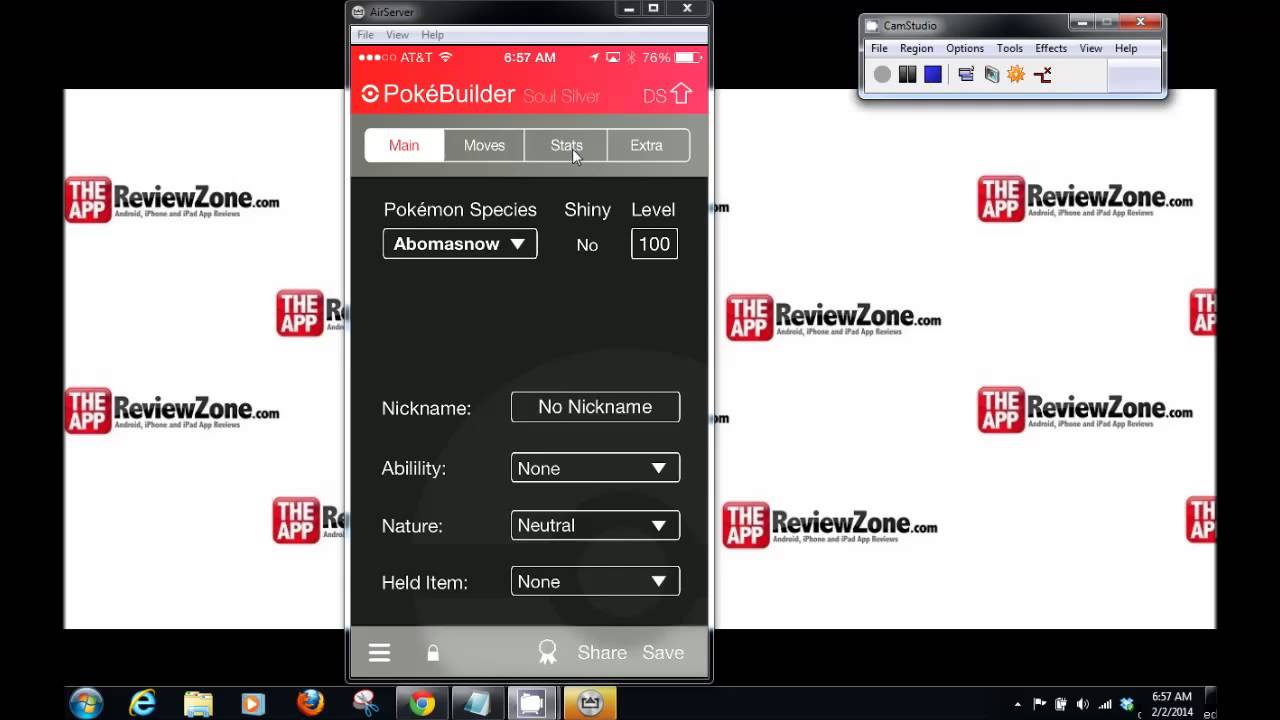Click the network signal tray icon
This screenshot has width=1280, height=720.
tap(1105, 704)
